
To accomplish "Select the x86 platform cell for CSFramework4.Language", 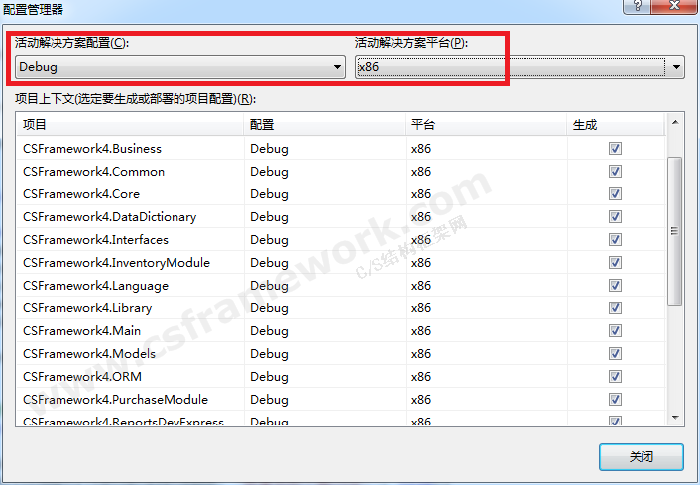I will pos(421,286).
